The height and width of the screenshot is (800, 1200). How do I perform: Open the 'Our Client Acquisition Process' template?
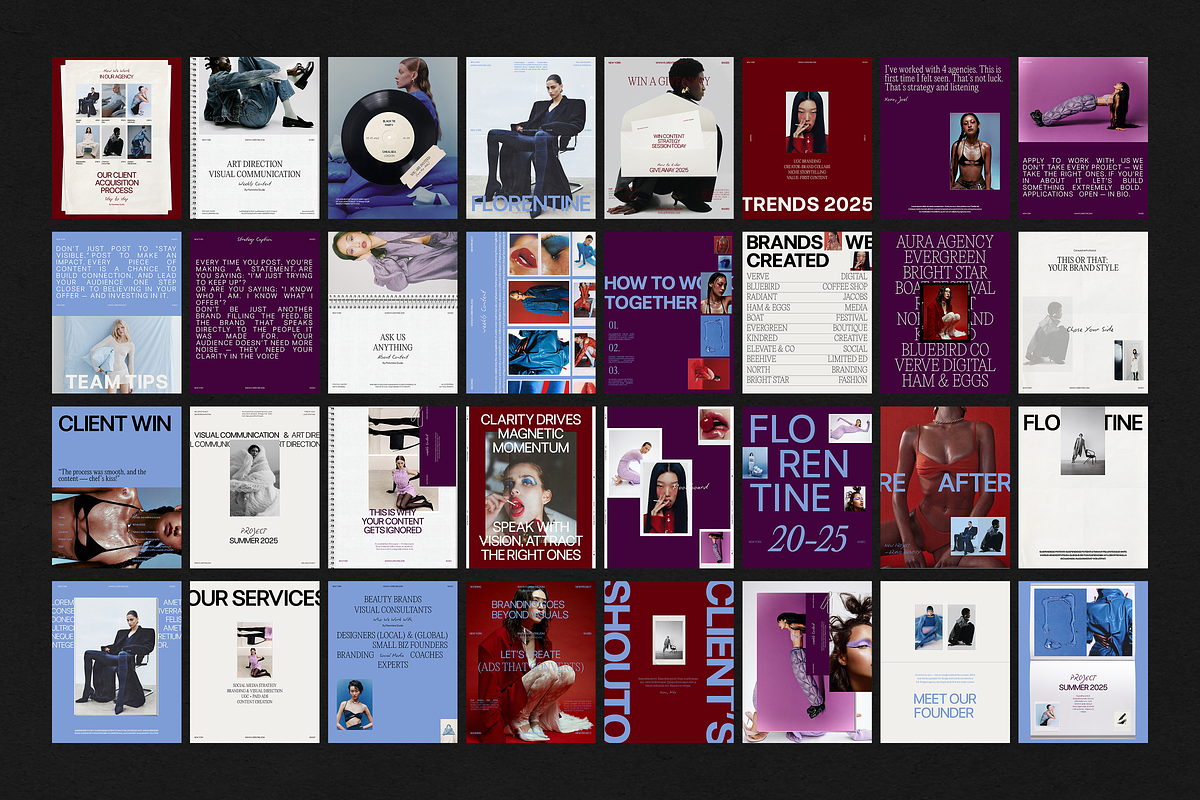click(117, 138)
